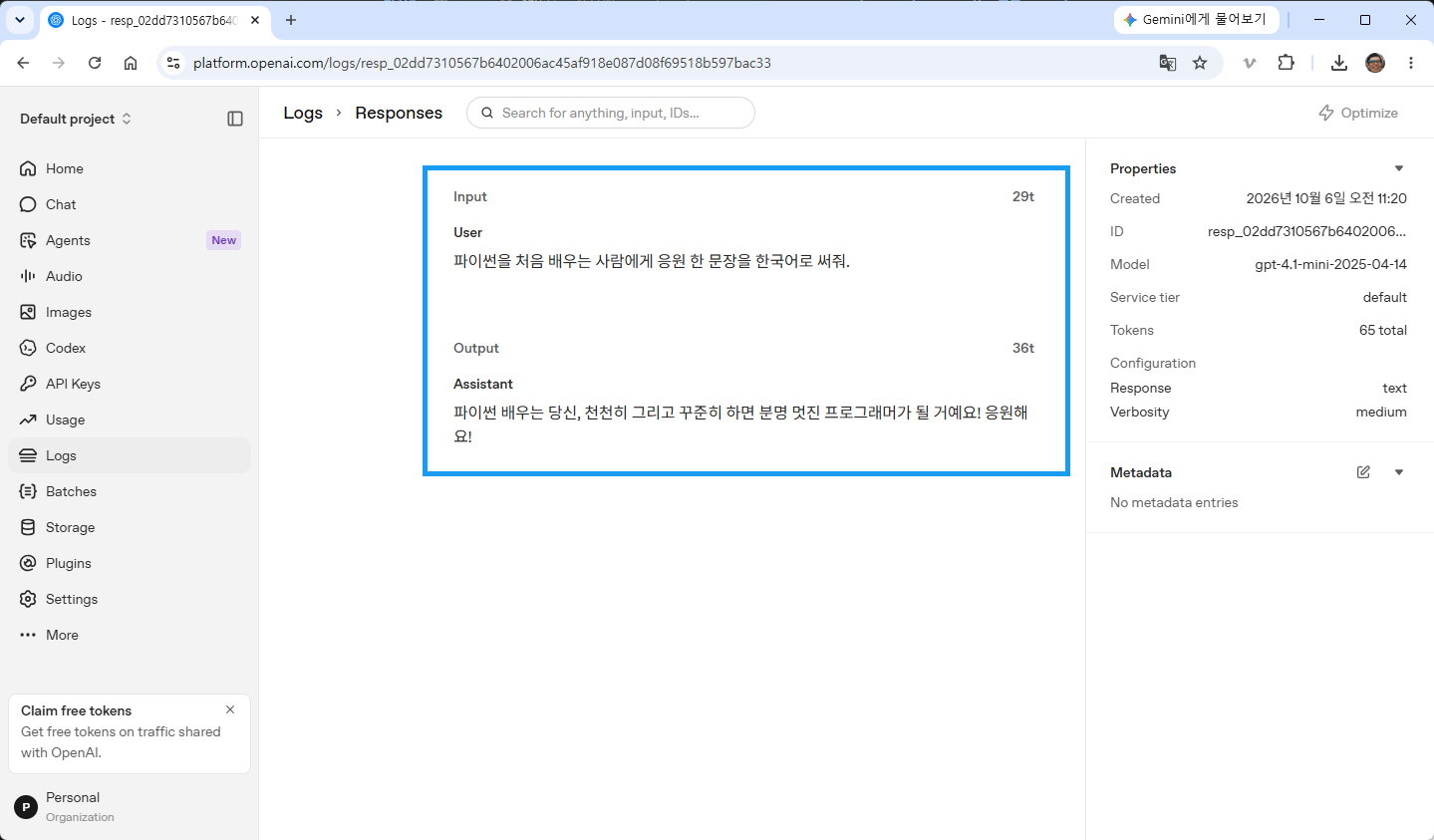Click the assistant response text
The height and width of the screenshot is (840, 1434).
741,423
